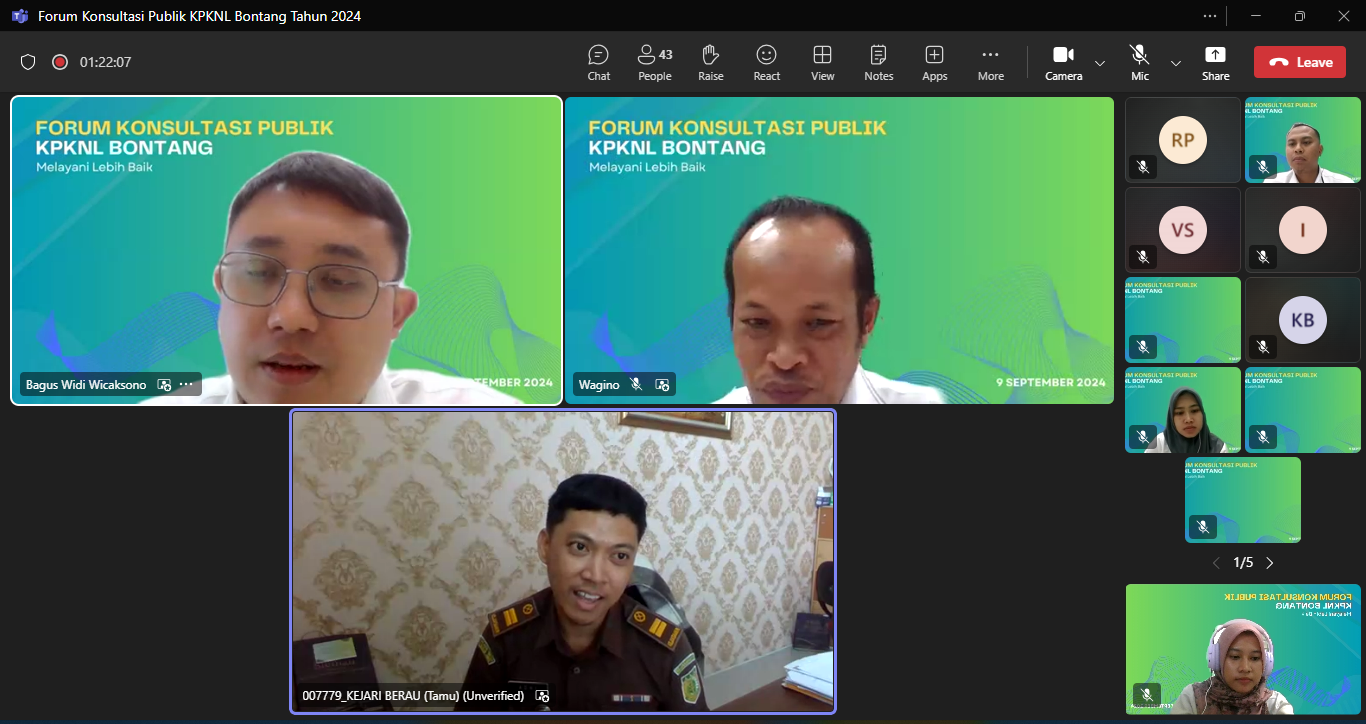Image resolution: width=1366 pixels, height=724 pixels.
Task: Click the RP participant avatar tile
Action: 1183,140
